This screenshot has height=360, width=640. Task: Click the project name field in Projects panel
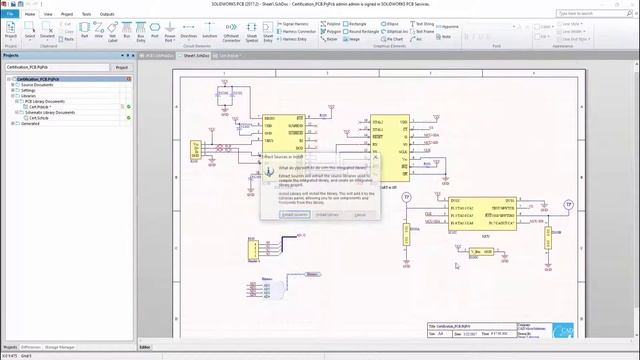58,67
